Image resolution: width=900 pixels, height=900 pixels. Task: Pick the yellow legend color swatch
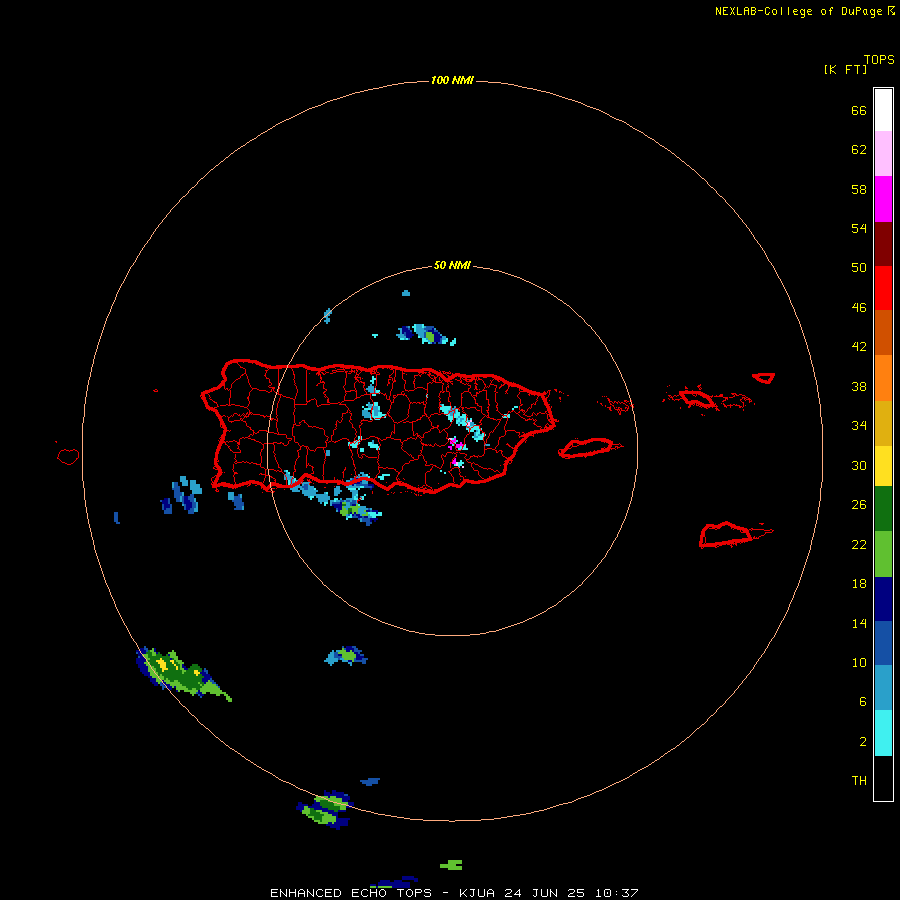pos(883,466)
